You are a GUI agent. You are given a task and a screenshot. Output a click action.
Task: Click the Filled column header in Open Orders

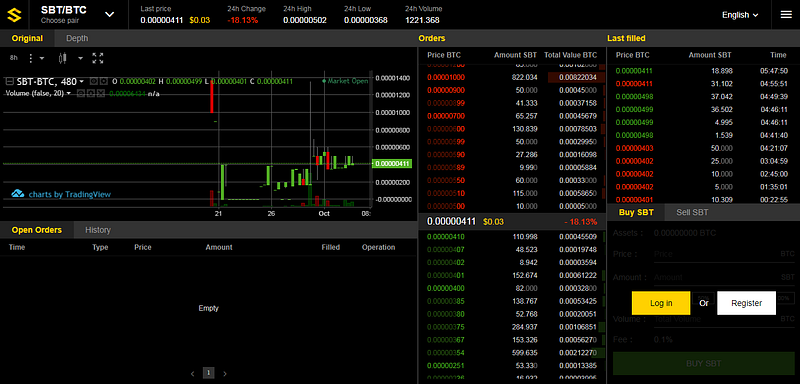331,247
